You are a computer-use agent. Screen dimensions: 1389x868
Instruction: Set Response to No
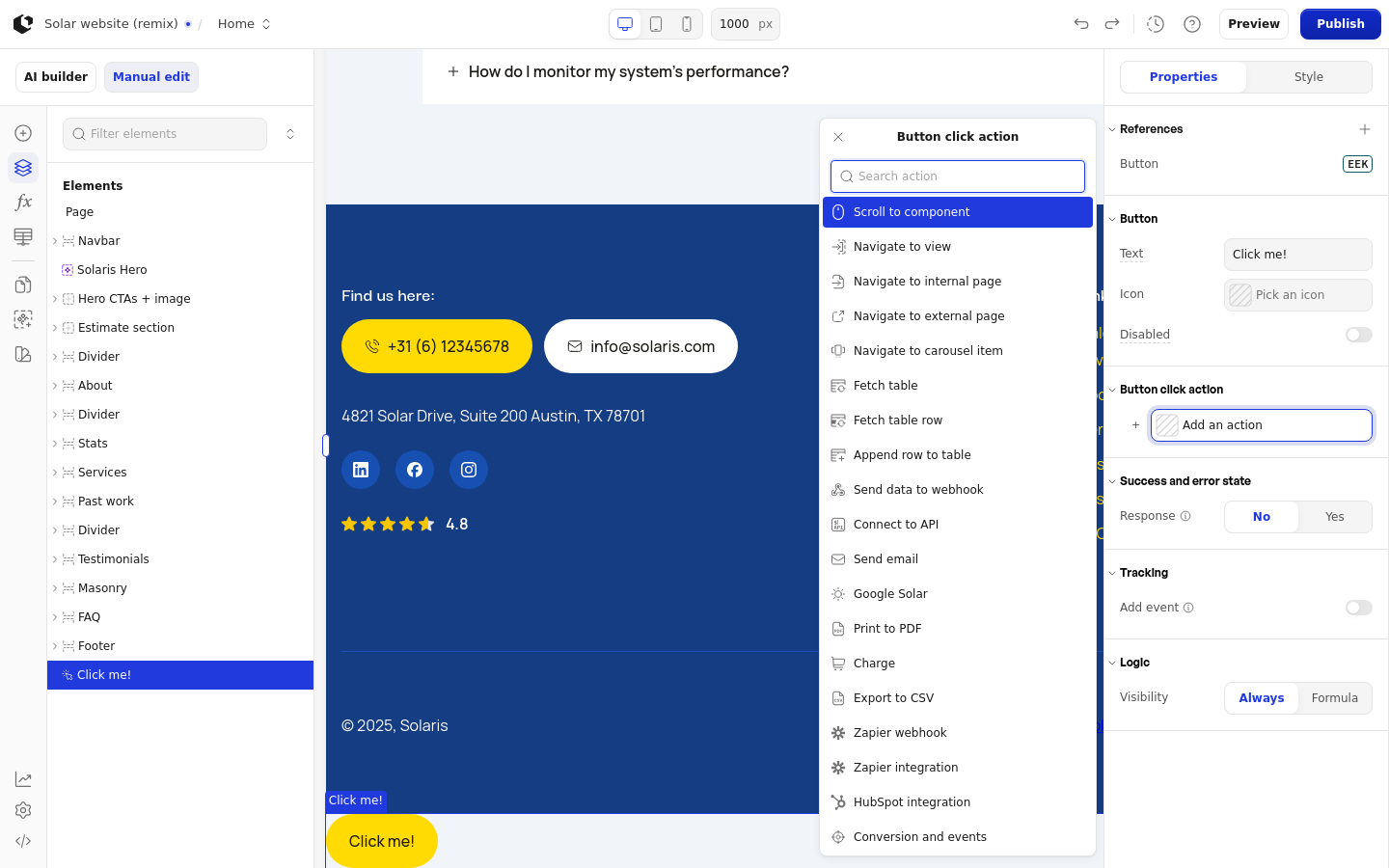(1262, 517)
